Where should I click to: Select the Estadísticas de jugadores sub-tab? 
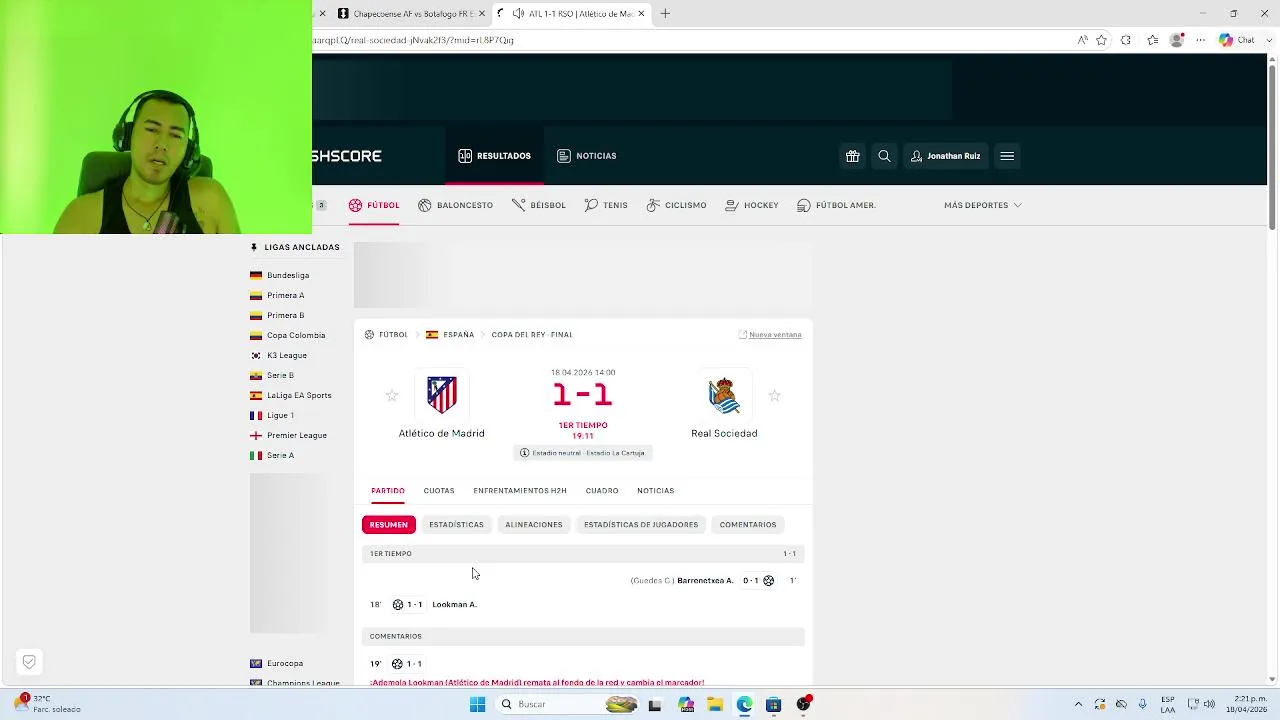coord(641,524)
